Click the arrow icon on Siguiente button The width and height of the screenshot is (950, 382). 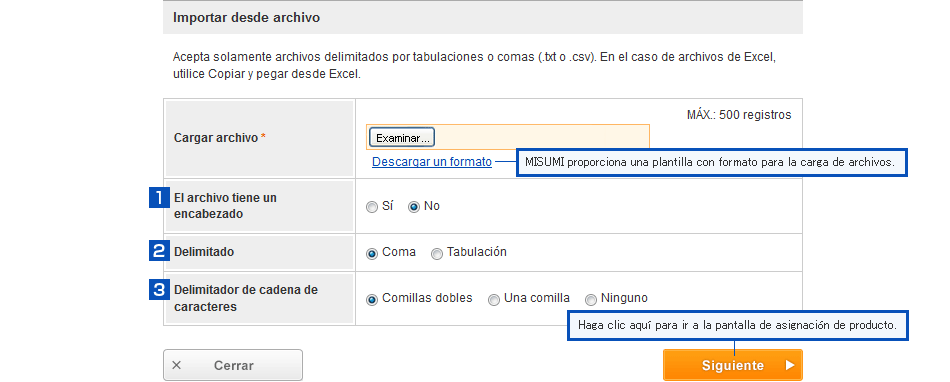click(789, 365)
